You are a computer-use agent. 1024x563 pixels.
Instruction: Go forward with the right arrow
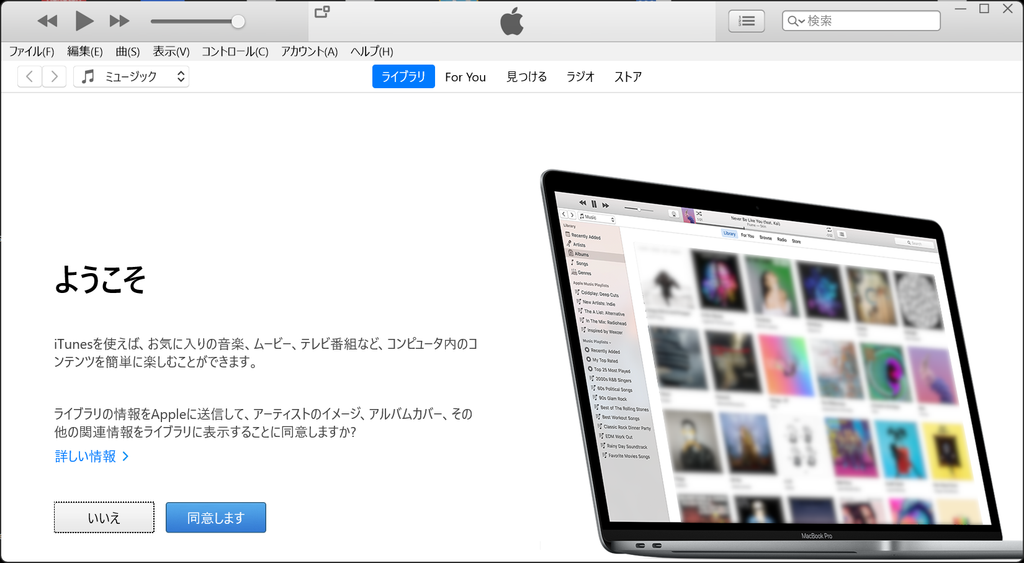pos(54,76)
